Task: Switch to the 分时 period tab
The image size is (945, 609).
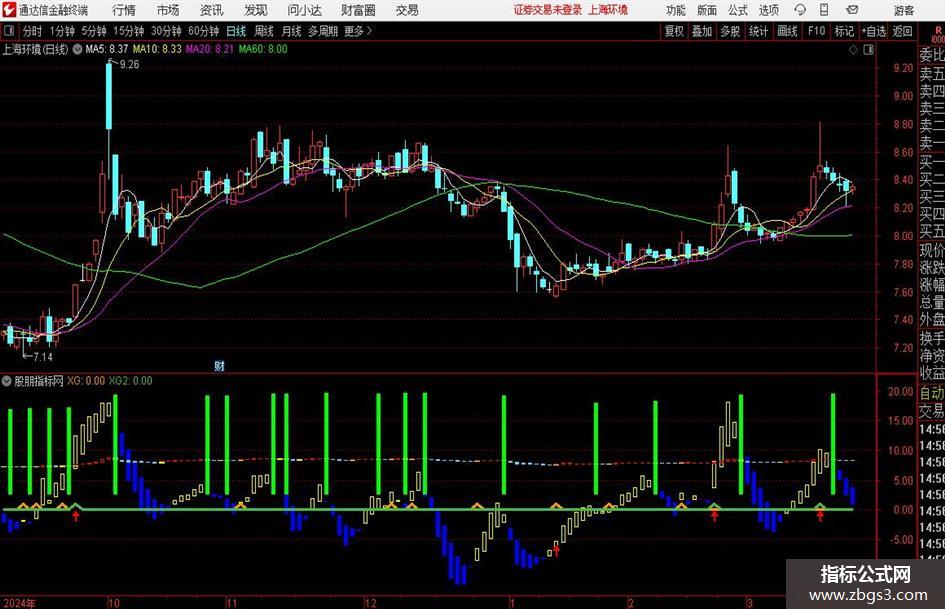Action: click(33, 31)
